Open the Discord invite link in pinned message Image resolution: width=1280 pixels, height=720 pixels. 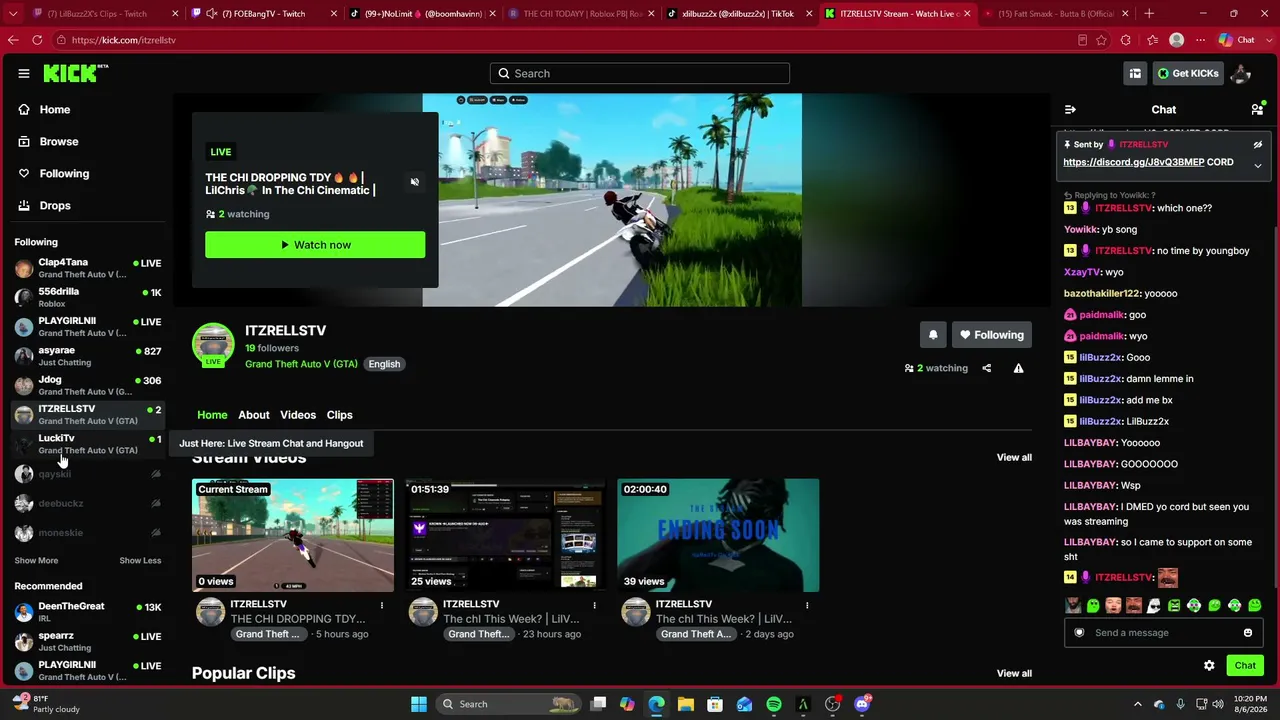tap(1134, 162)
